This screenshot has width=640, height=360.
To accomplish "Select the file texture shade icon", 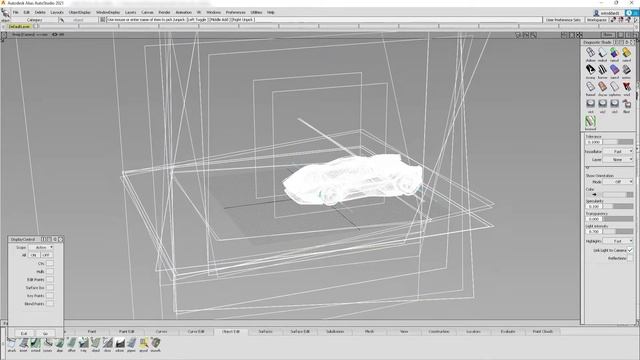I will [626, 104].
